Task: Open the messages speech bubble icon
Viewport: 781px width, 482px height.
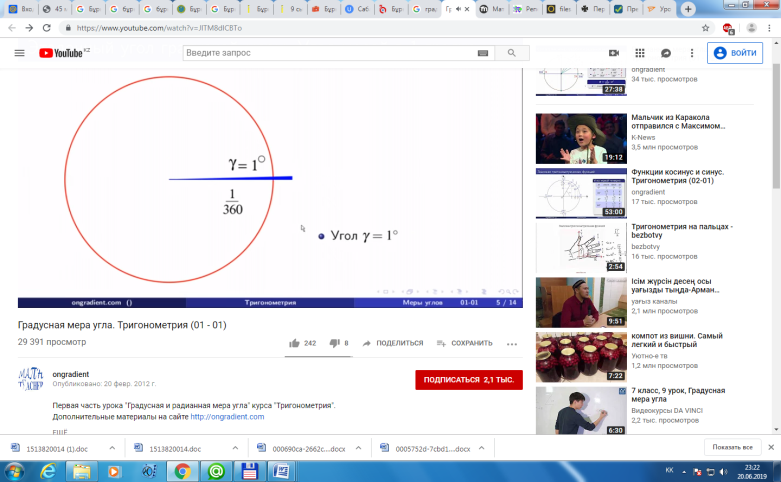Action: [666, 53]
